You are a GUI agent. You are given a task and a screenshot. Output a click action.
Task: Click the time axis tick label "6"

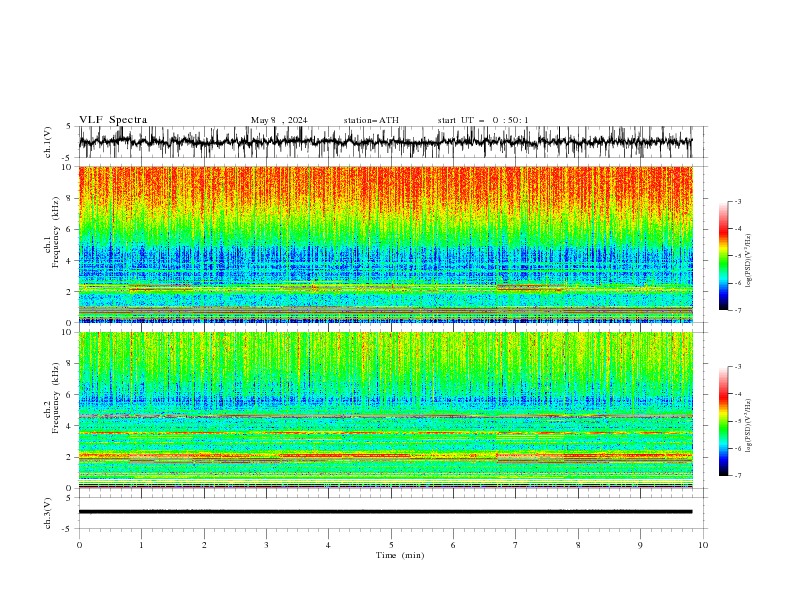pos(453,545)
